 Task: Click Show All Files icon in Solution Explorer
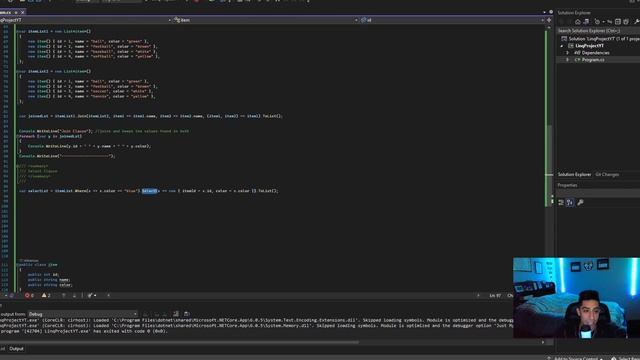coord(626,22)
